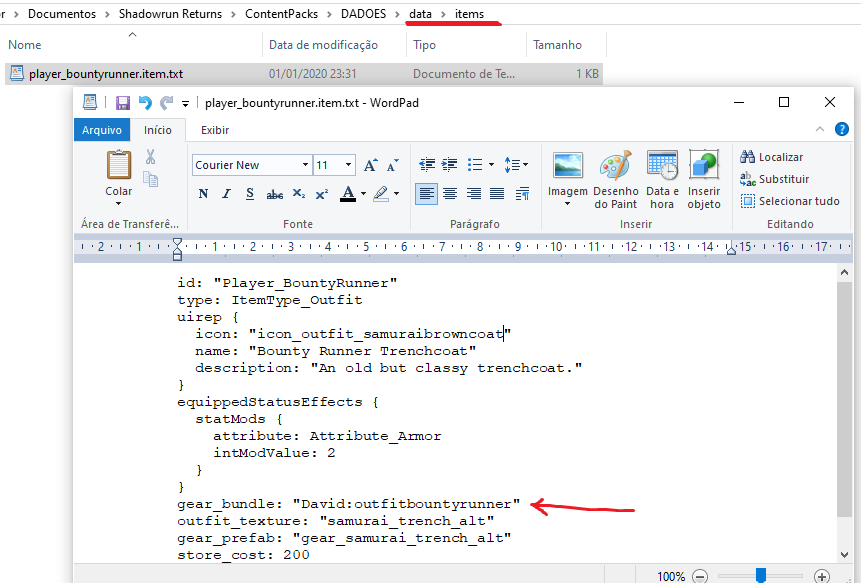861x583 pixels.
Task: Collapse the ribbon with the chevron
Action: (x=820, y=129)
